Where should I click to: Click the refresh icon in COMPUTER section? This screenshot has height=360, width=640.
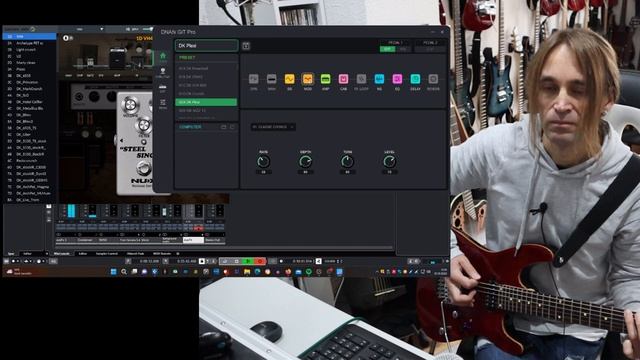232,127
